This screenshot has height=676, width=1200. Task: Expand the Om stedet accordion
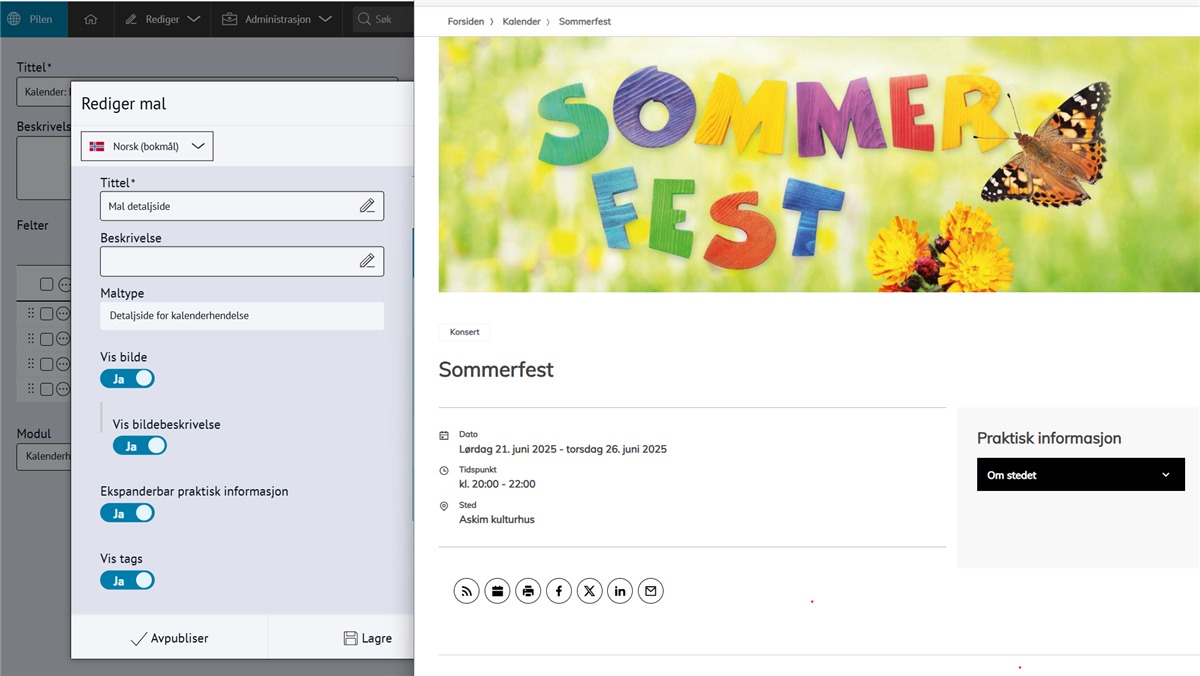1078,475
